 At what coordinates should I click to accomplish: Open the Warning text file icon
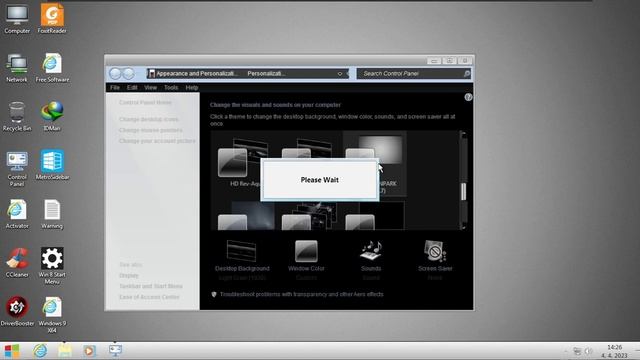click(52, 214)
